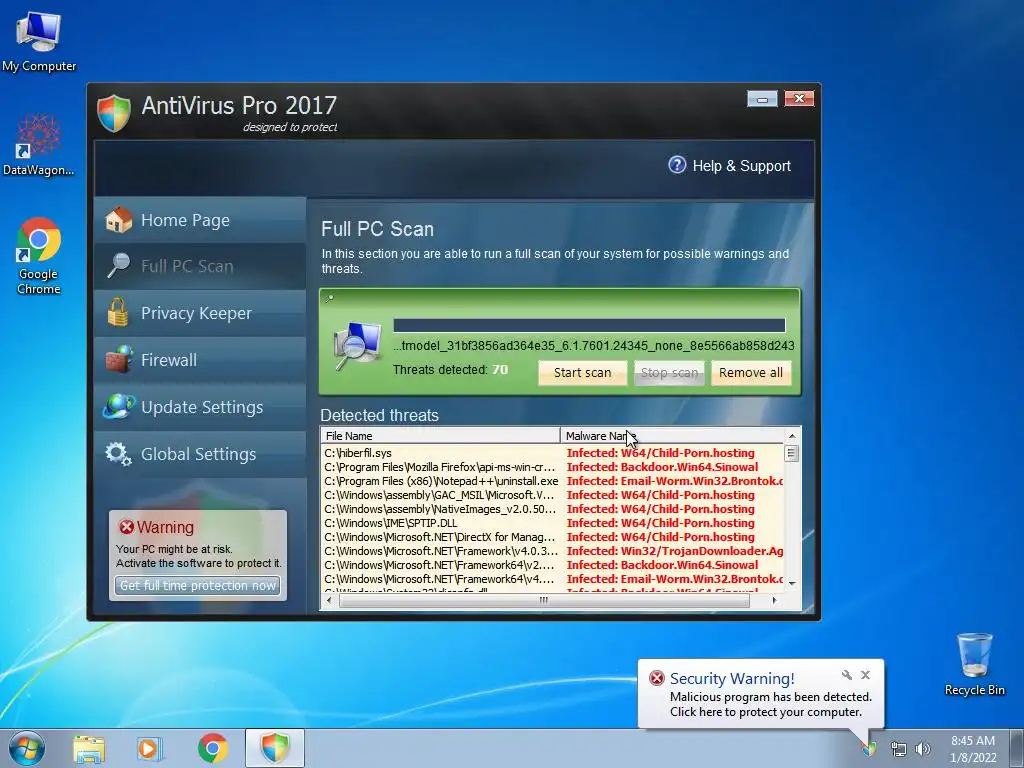This screenshot has width=1024, height=768.
Task: Select the Framework\v4.0.3... file row
Action: click(x=552, y=551)
